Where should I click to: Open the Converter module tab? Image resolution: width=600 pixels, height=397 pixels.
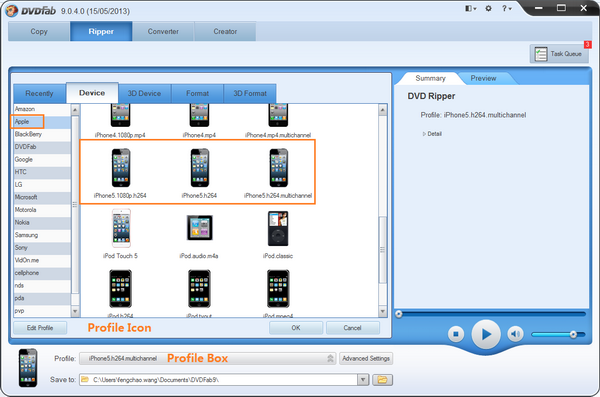(163, 31)
